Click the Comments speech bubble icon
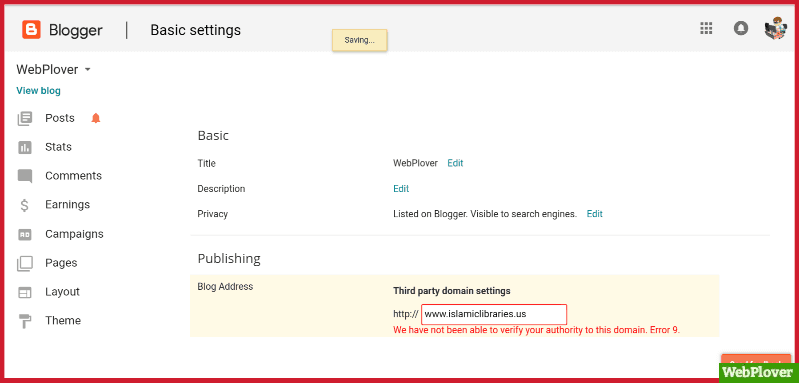The image size is (799, 383). click(x=24, y=176)
